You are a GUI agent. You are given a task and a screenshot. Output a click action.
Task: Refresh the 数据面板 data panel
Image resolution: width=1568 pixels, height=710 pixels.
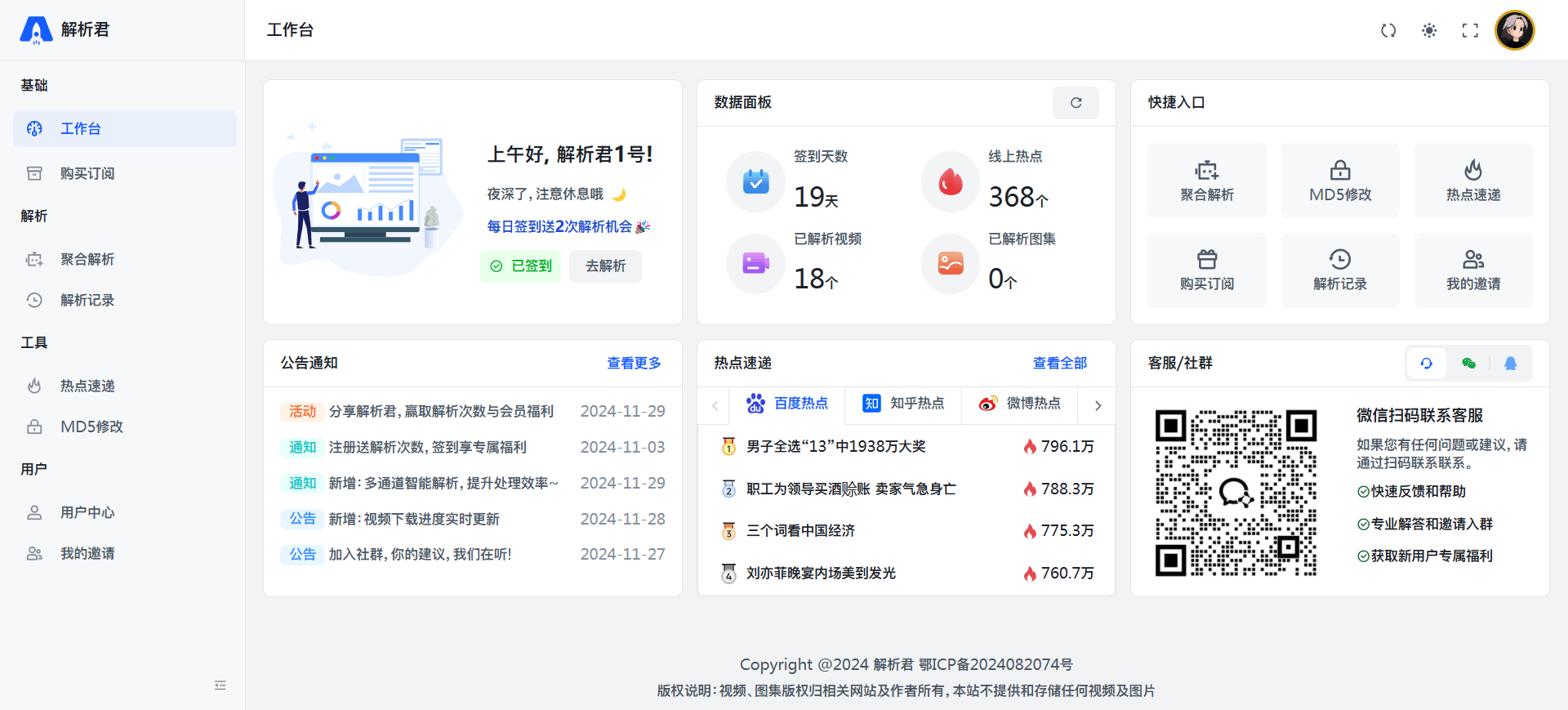click(1076, 103)
